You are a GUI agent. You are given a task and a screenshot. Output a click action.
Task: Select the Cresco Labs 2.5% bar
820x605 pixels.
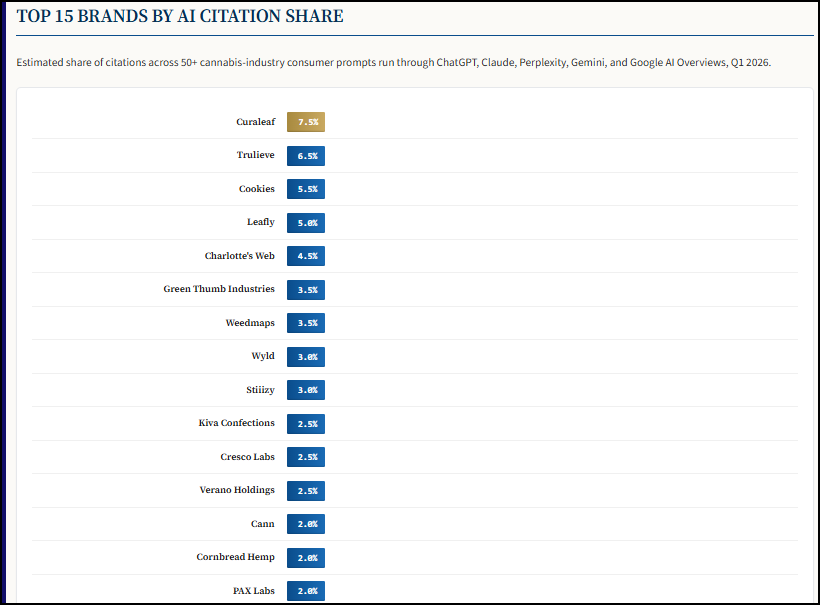coord(306,456)
